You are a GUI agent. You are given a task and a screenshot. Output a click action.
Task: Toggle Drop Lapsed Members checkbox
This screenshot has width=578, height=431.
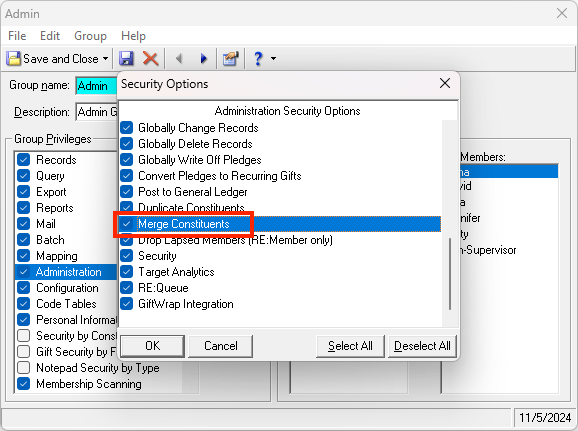point(126,240)
